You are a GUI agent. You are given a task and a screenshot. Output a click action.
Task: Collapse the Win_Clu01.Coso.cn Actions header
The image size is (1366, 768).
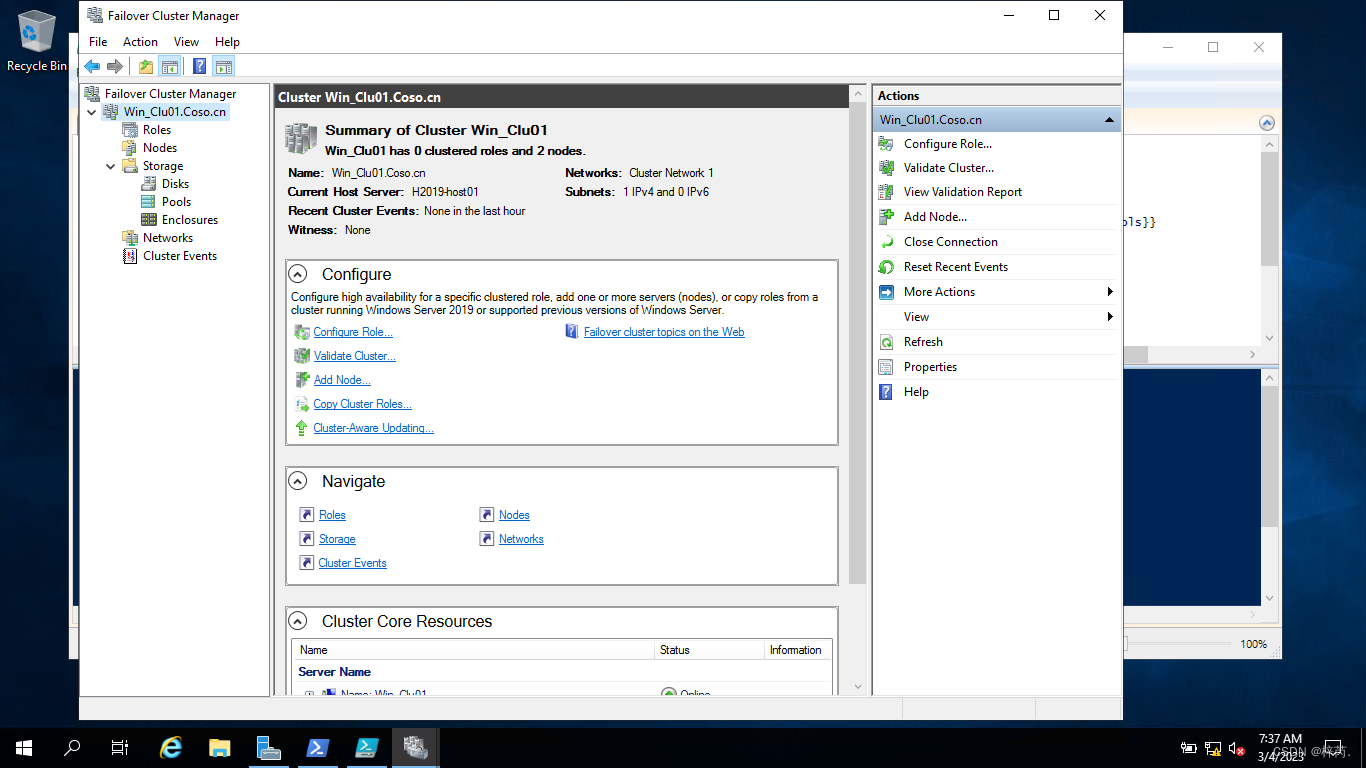(x=1109, y=120)
